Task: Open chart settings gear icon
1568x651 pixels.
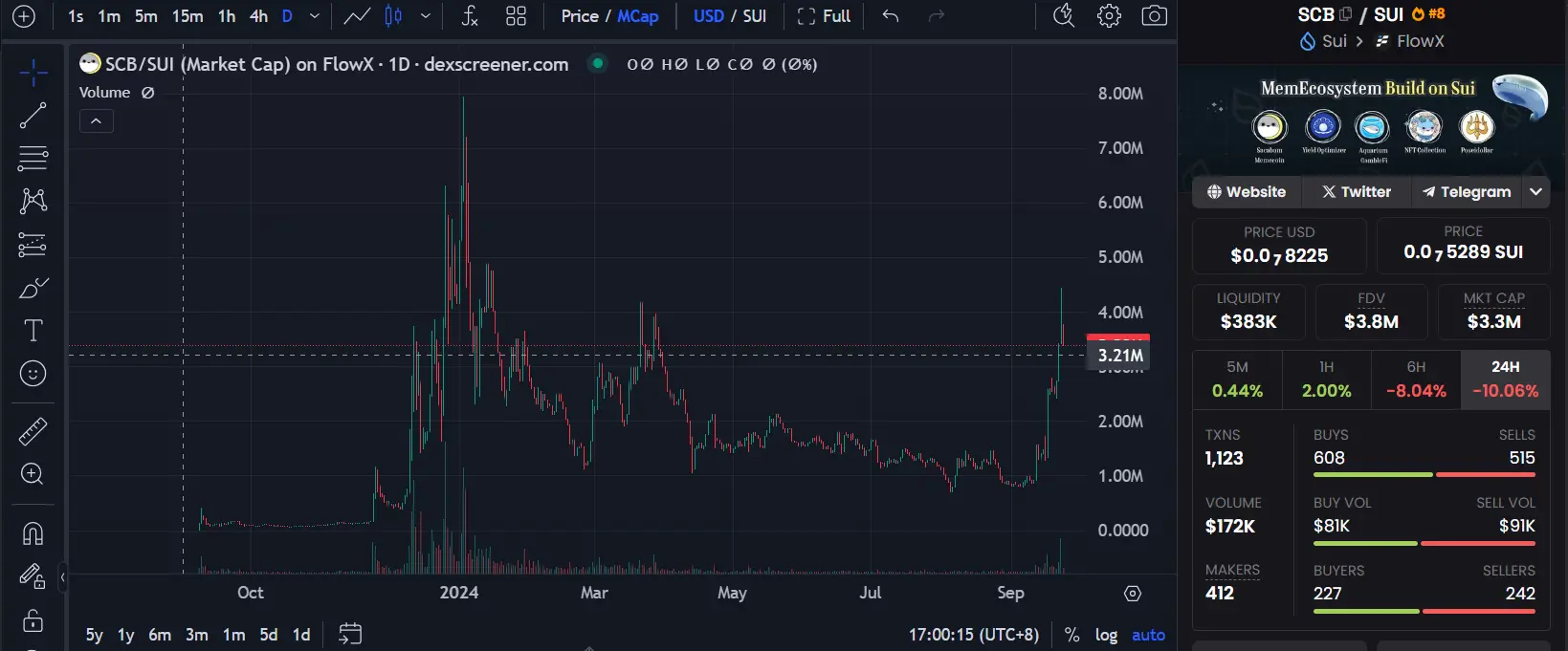Action: tap(1109, 16)
